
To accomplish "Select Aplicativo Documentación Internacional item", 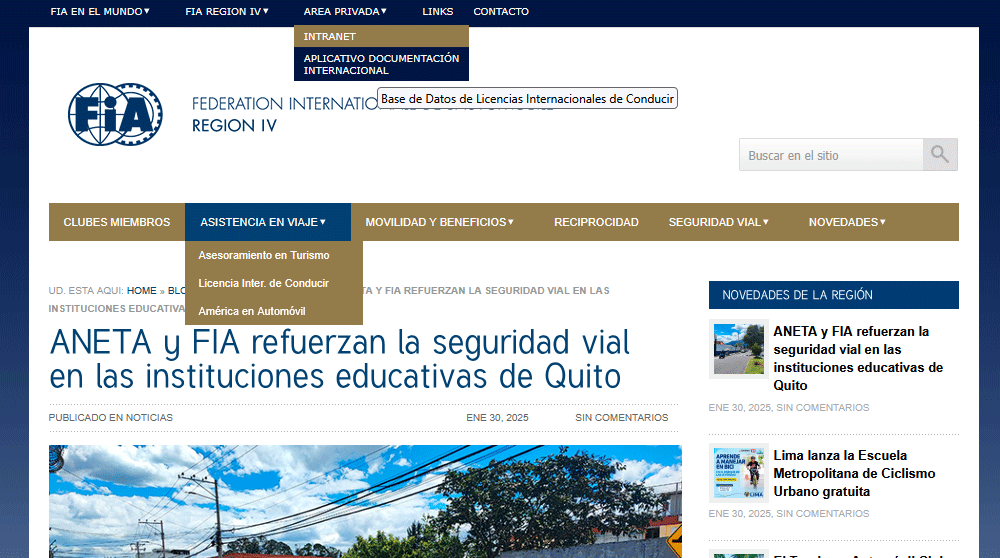I will pyautogui.click(x=381, y=64).
